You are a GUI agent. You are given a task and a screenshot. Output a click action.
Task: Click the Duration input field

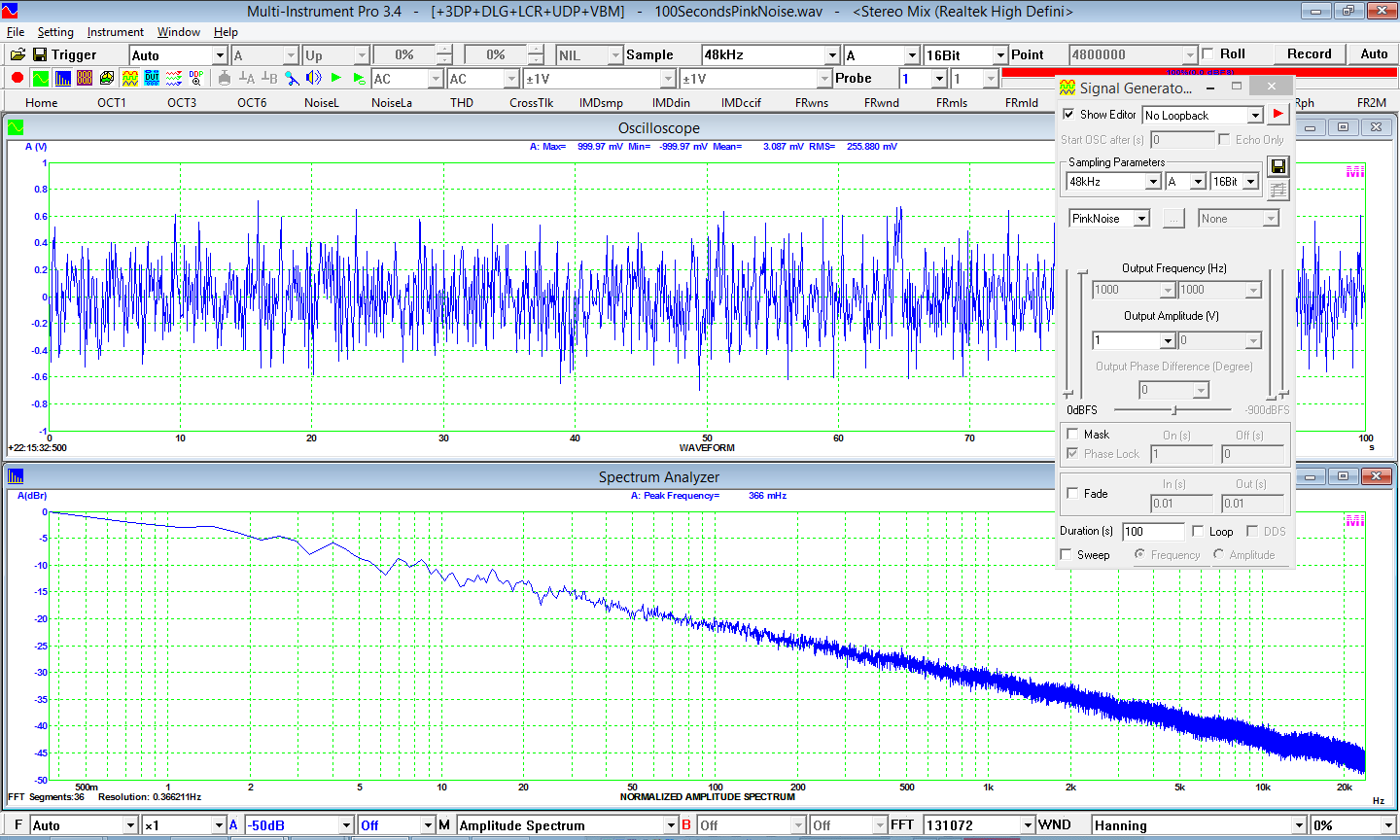[1152, 532]
